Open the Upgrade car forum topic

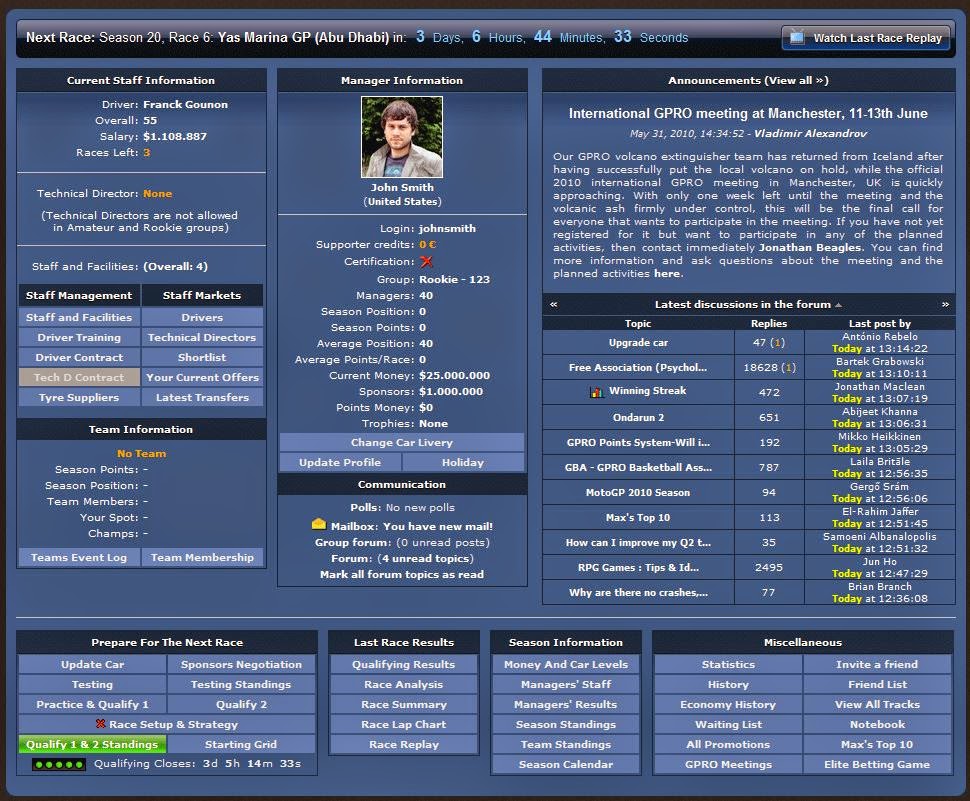pos(638,343)
